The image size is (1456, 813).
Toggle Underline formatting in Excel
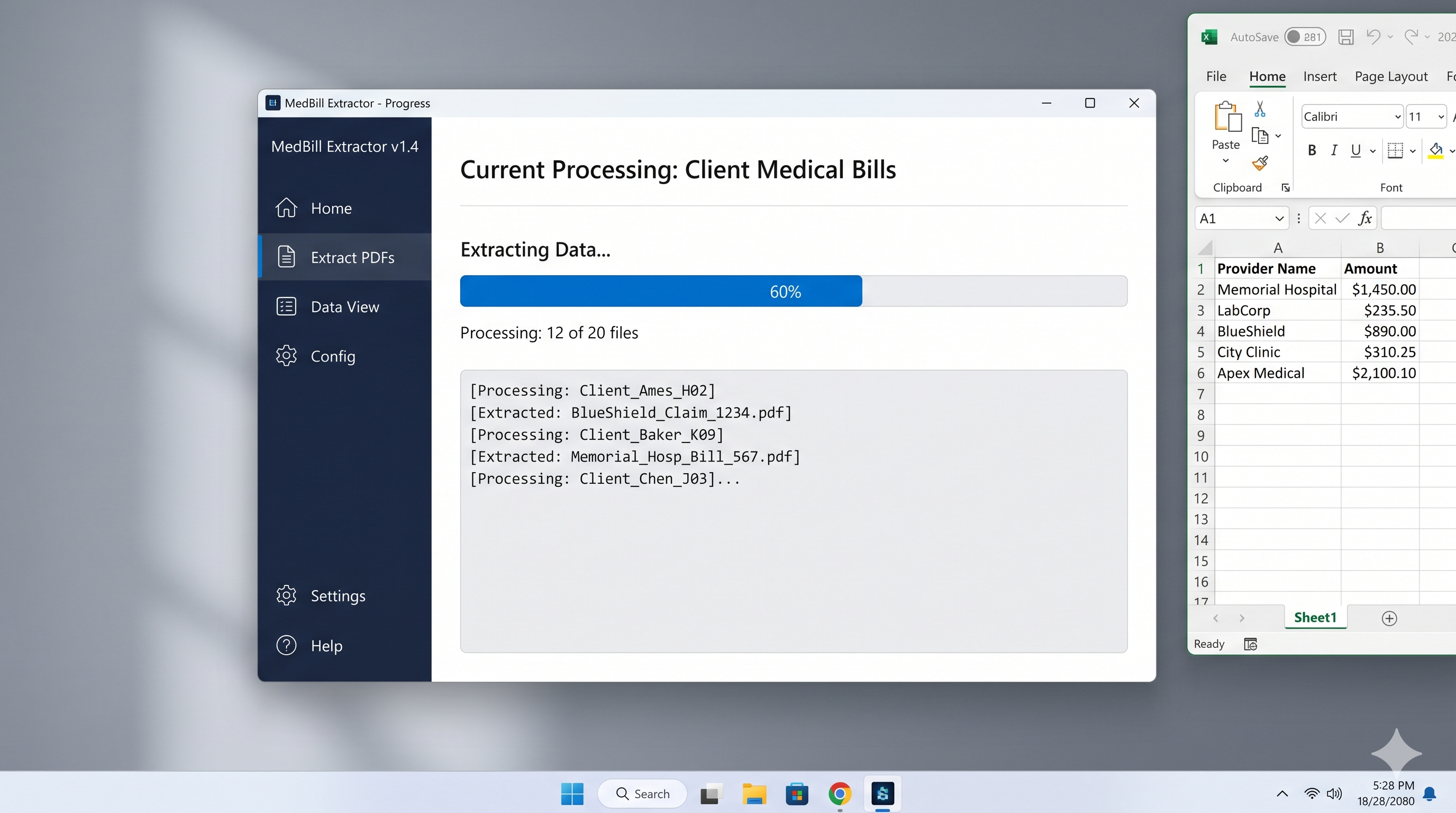[1355, 150]
